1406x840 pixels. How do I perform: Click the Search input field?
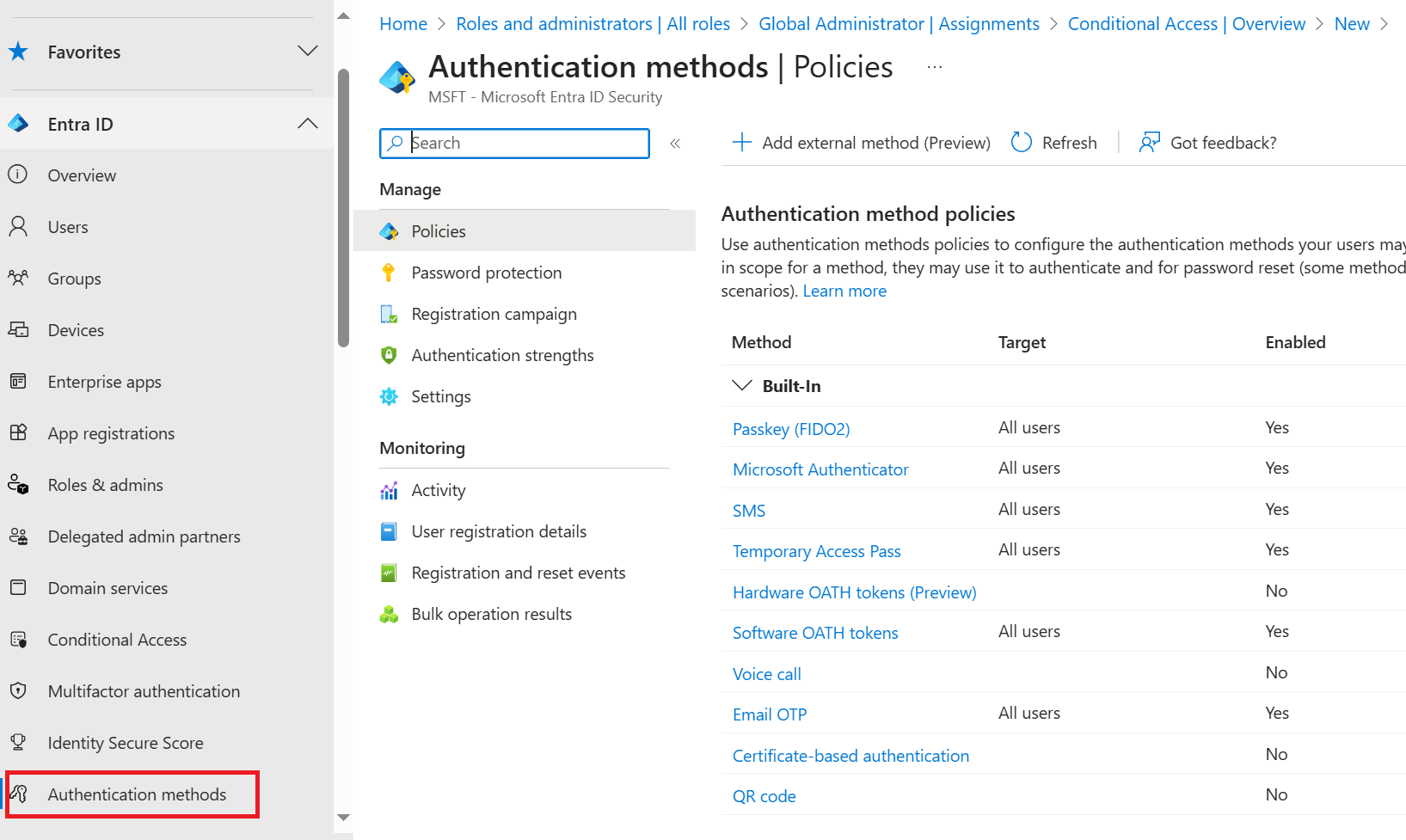(x=514, y=144)
